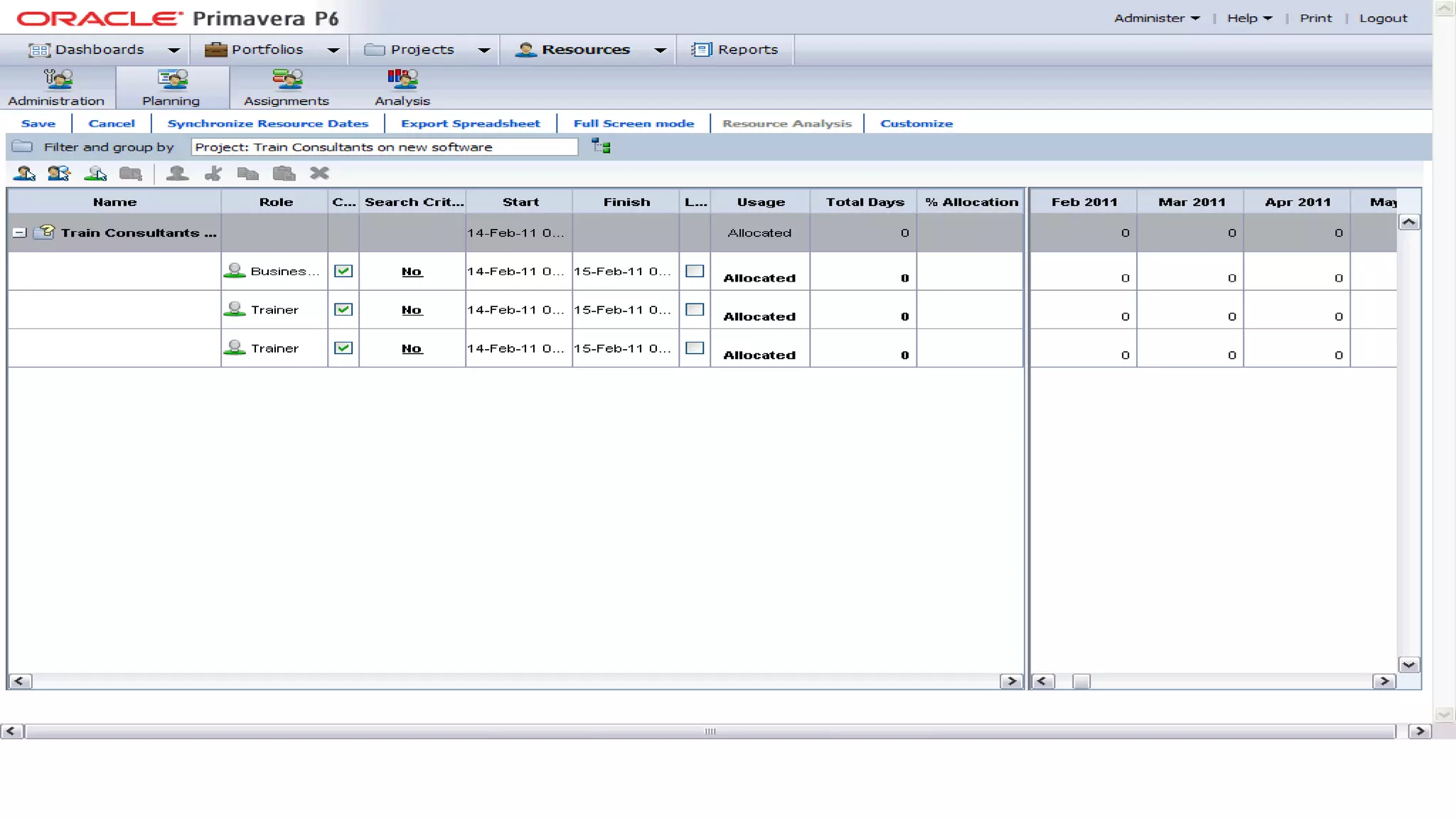
Task: Click the timescale pane scroll right arrow
Action: pos(1383,681)
